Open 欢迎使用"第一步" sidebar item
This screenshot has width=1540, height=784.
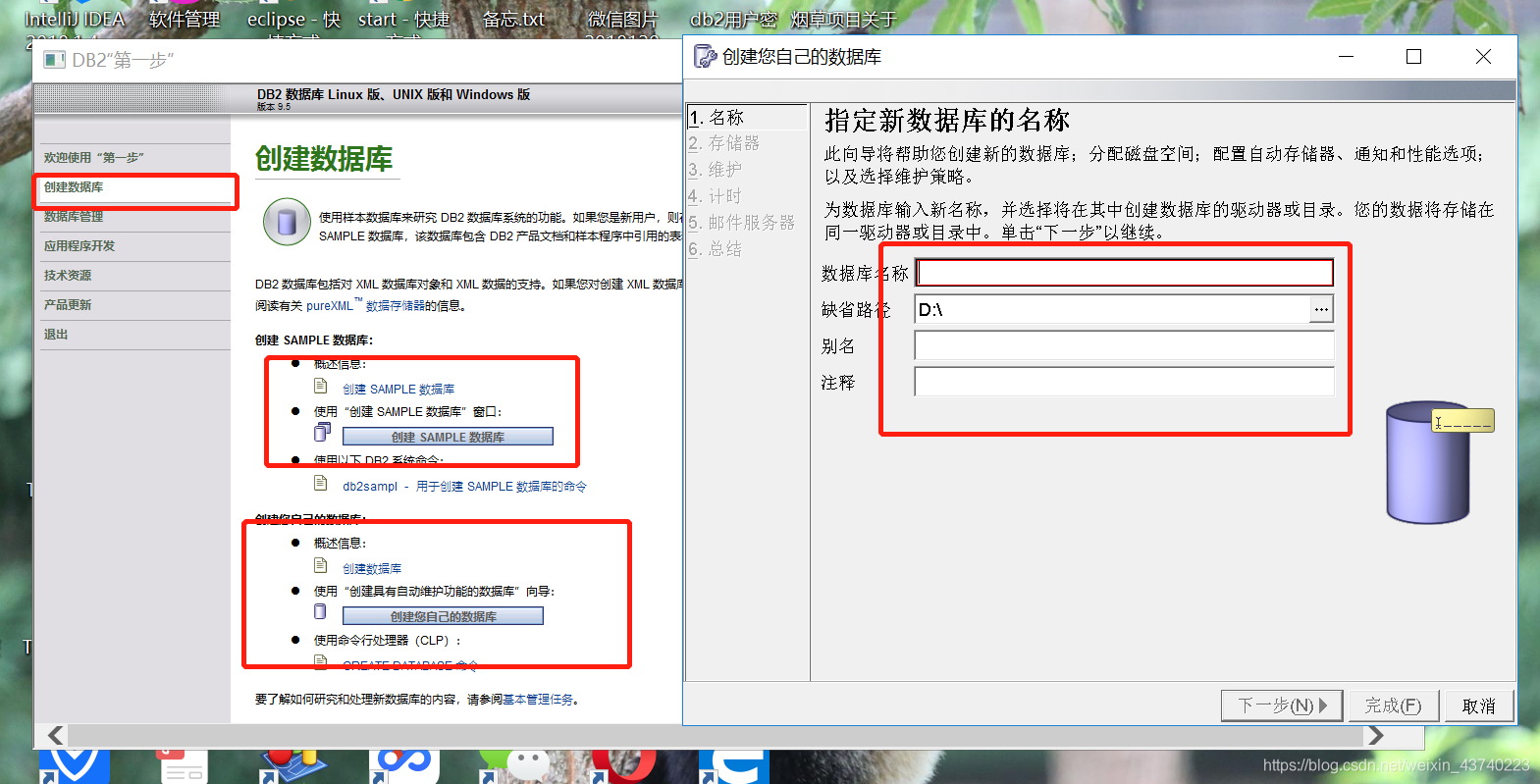click(x=94, y=158)
